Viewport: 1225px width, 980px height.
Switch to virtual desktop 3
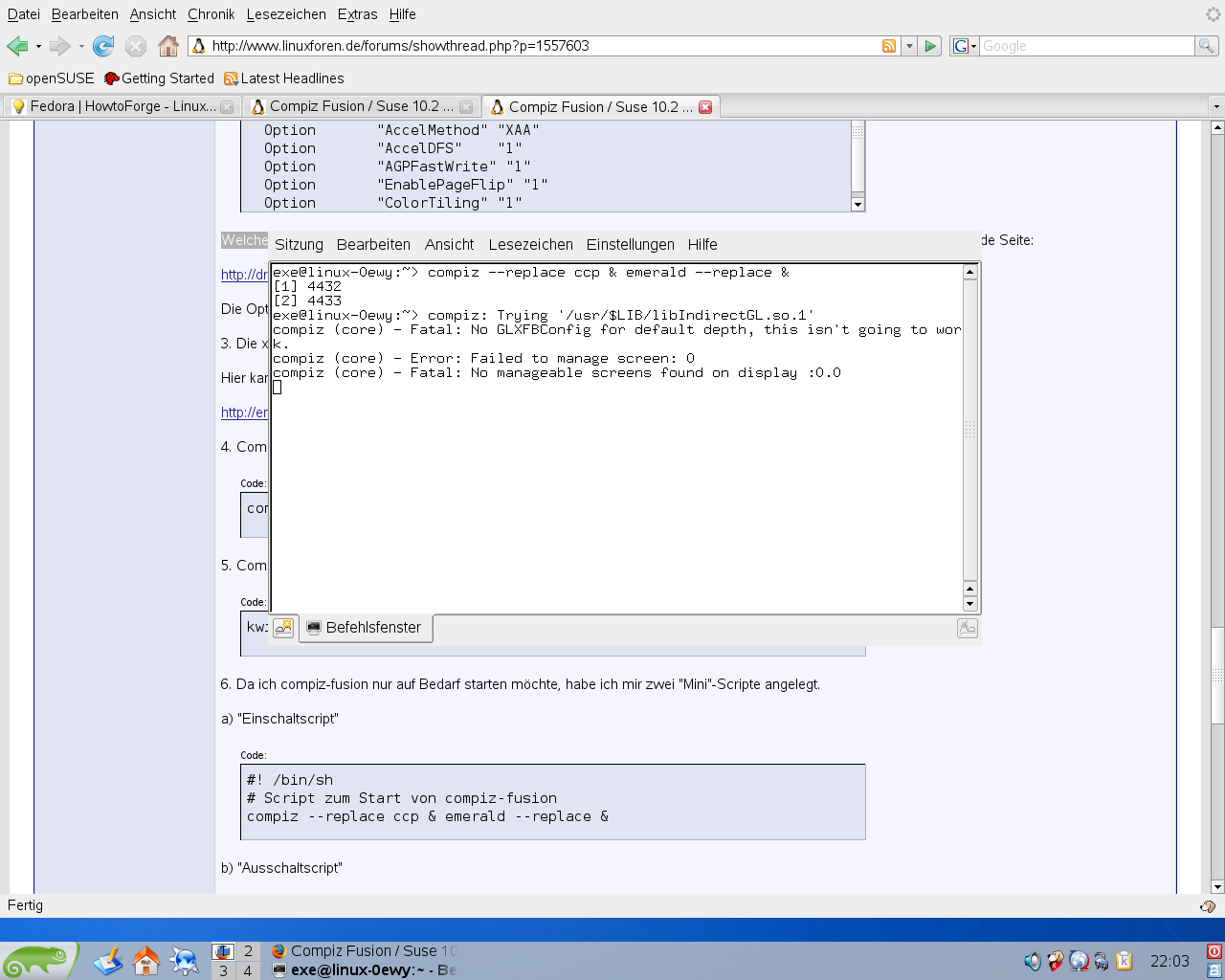point(223,970)
